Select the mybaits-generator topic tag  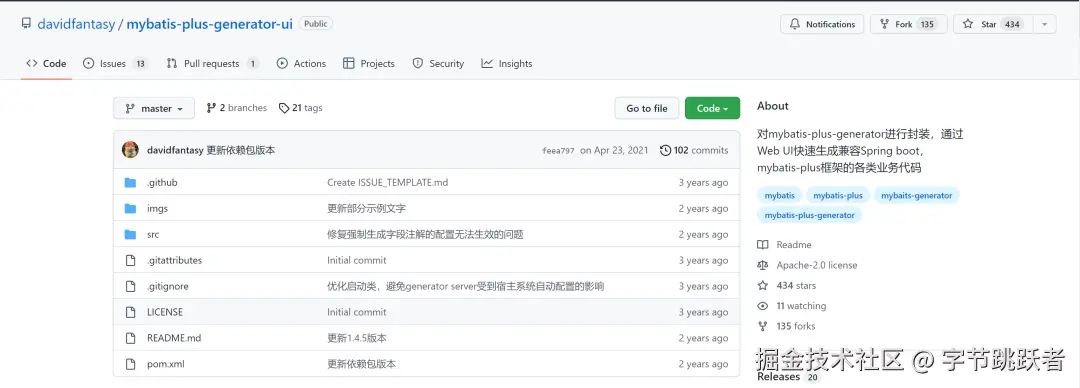point(916,195)
